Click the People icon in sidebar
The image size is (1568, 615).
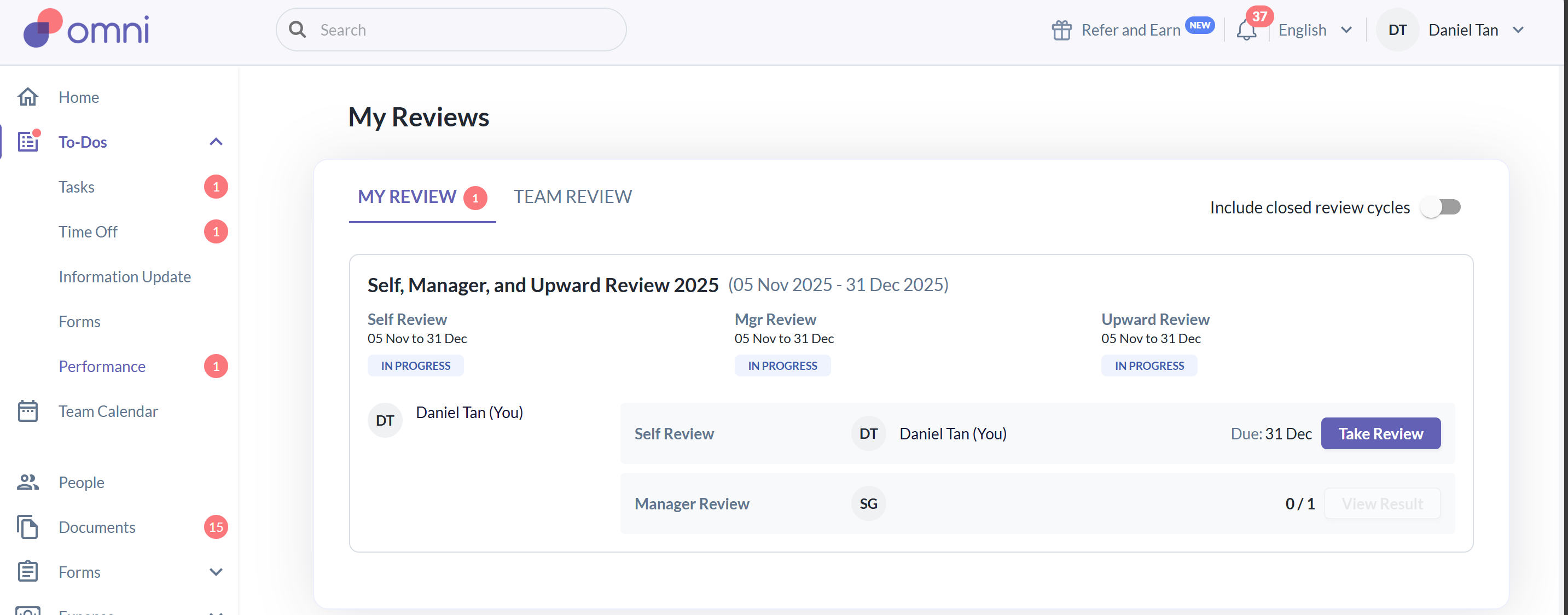point(28,481)
